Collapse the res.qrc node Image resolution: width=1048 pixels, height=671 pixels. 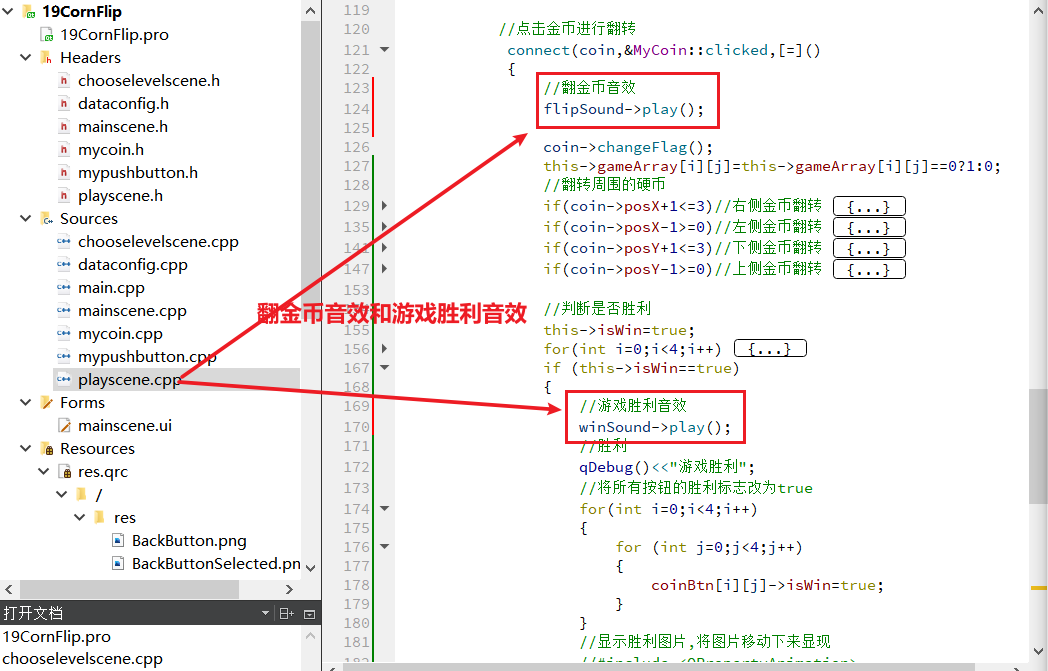point(44,471)
